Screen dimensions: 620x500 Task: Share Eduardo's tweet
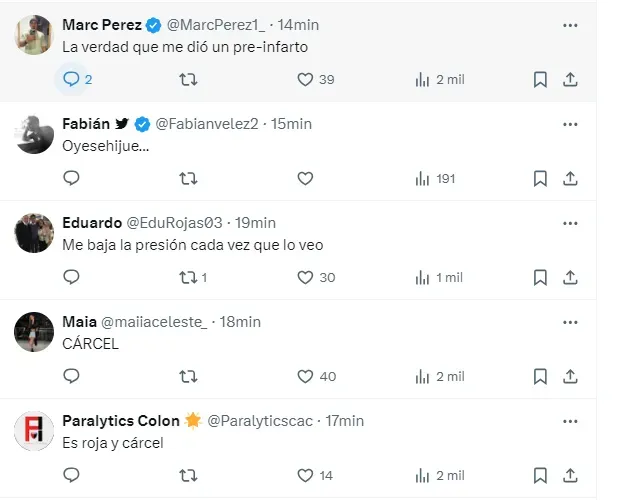[570, 277]
